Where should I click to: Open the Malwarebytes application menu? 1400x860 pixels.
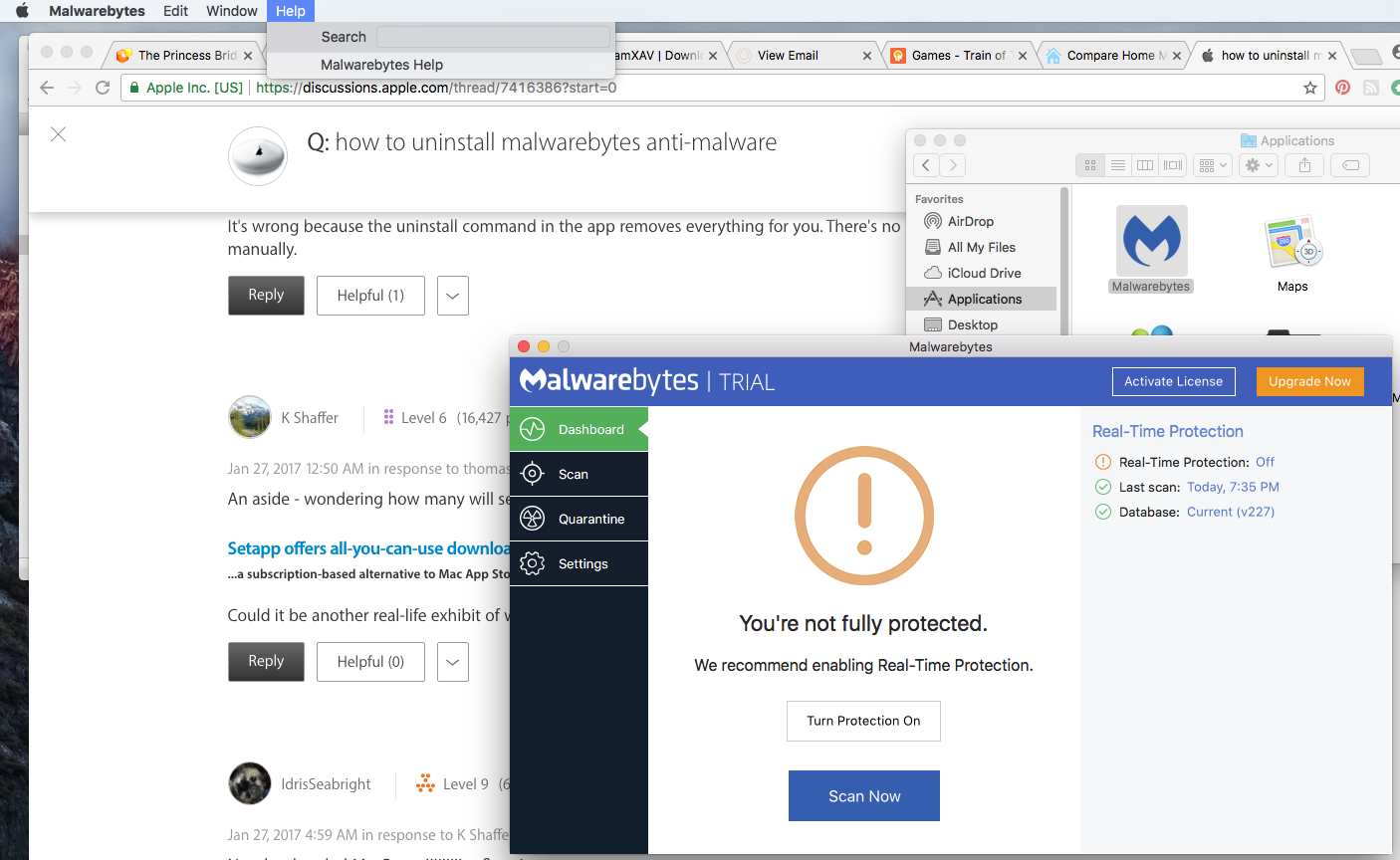98,11
